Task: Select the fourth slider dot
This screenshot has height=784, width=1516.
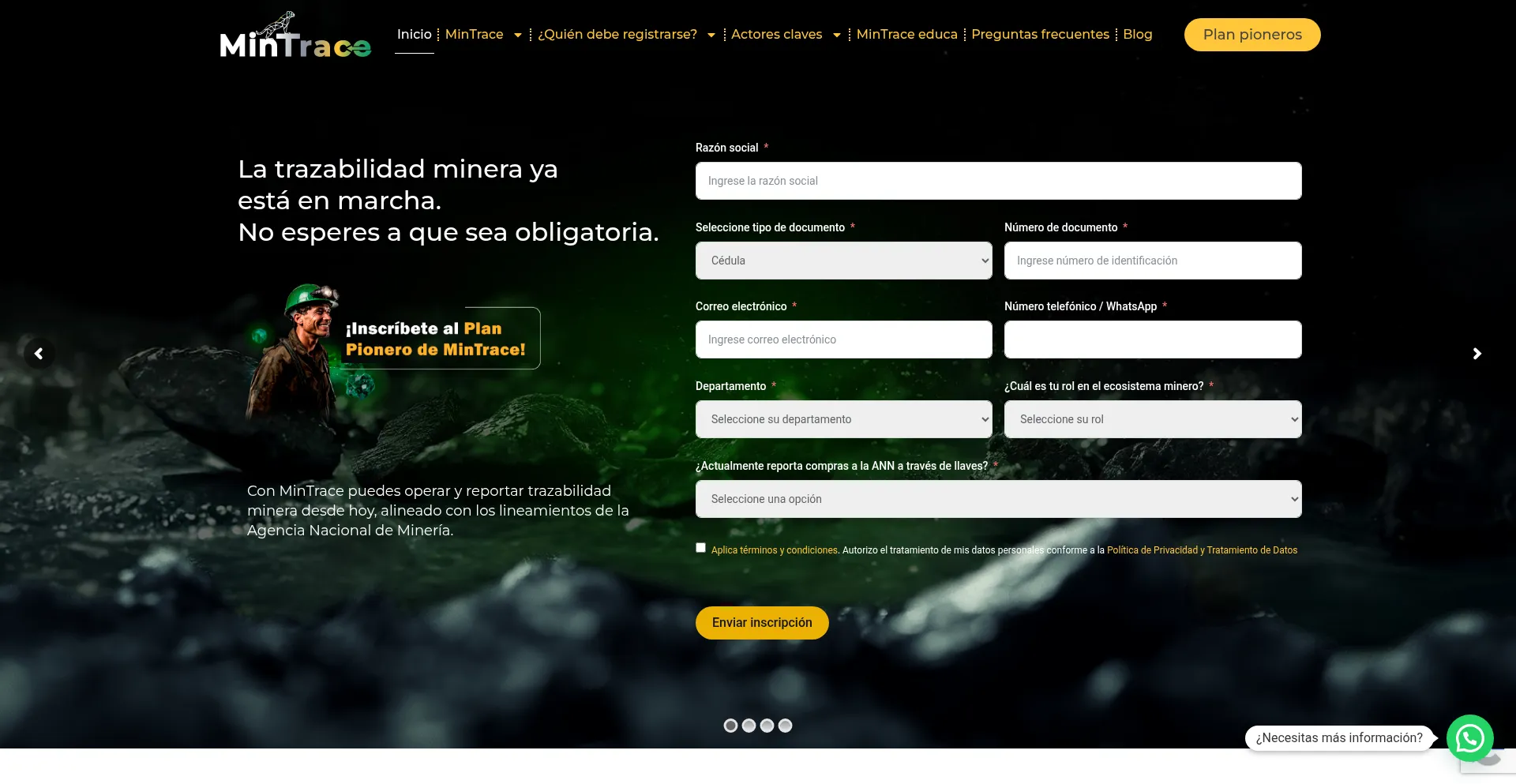Action: click(x=785, y=726)
